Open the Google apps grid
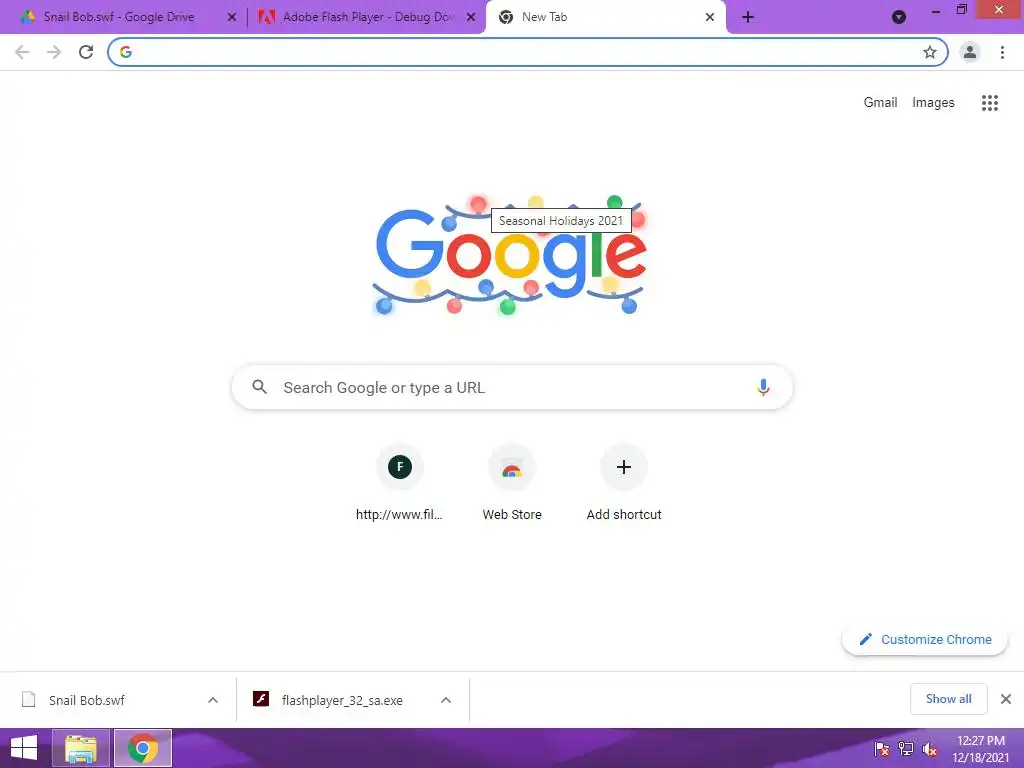 pos(990,103)
